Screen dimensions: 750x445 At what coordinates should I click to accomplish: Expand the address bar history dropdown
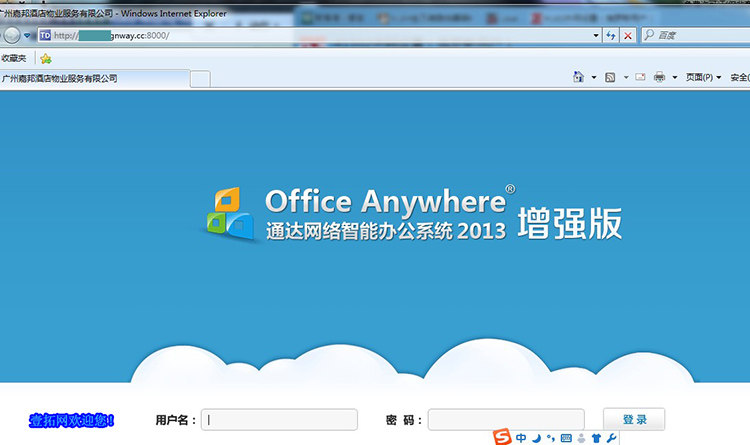[596, 35]
